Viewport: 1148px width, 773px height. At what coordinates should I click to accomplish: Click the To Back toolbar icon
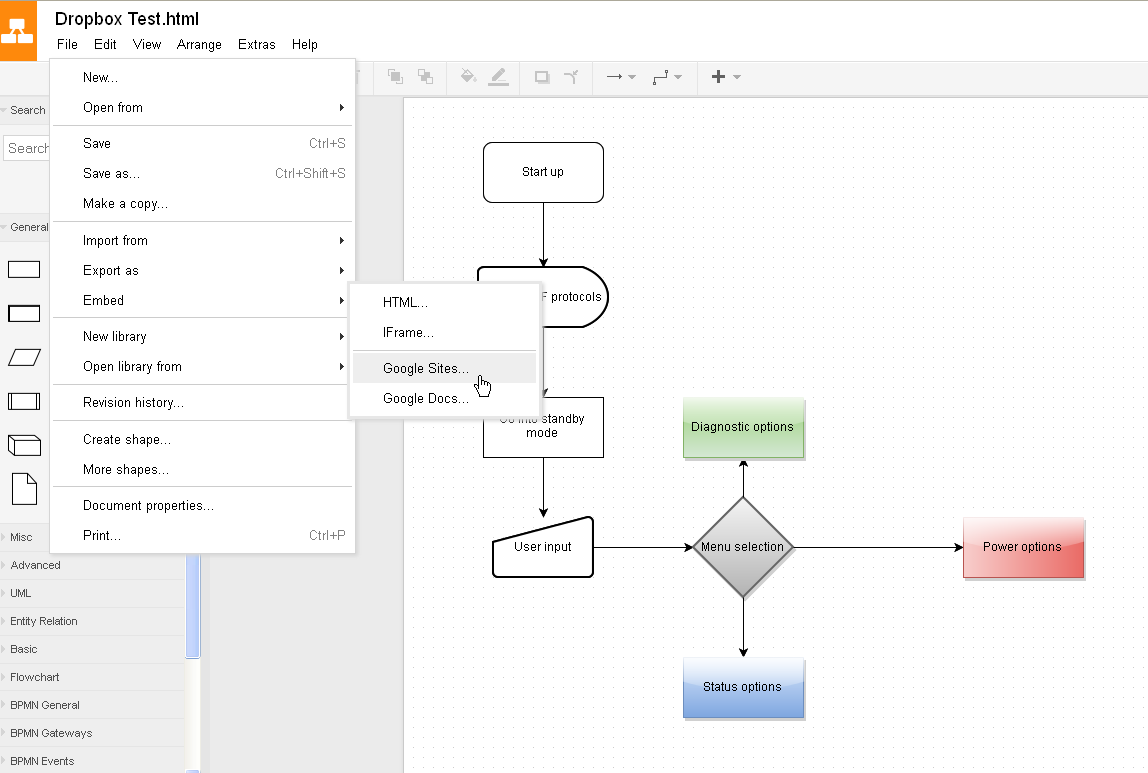425,76
